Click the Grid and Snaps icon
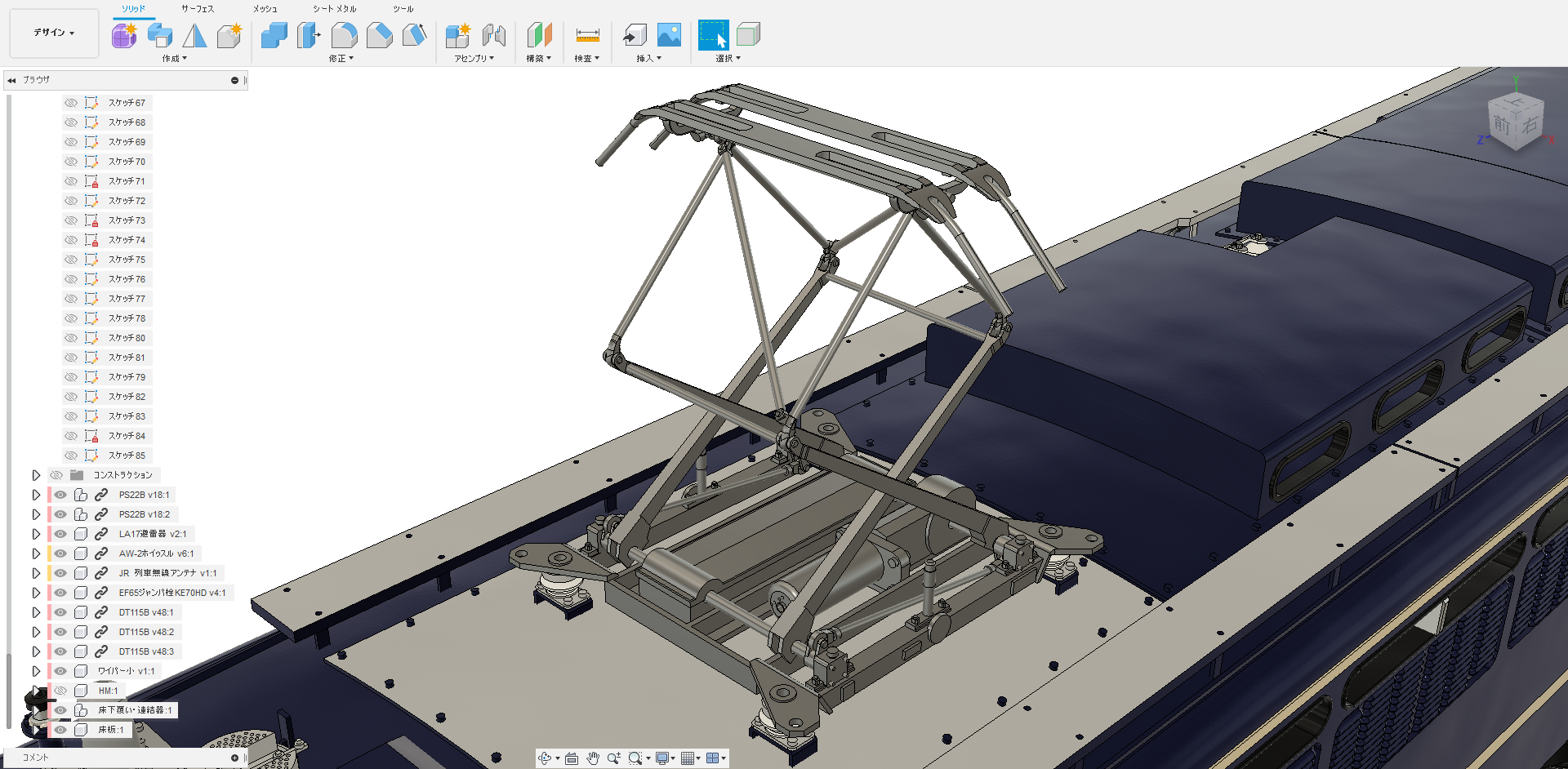Image resolution: width=1568 pixels, height=769 pixels. [x=688, y=758]
